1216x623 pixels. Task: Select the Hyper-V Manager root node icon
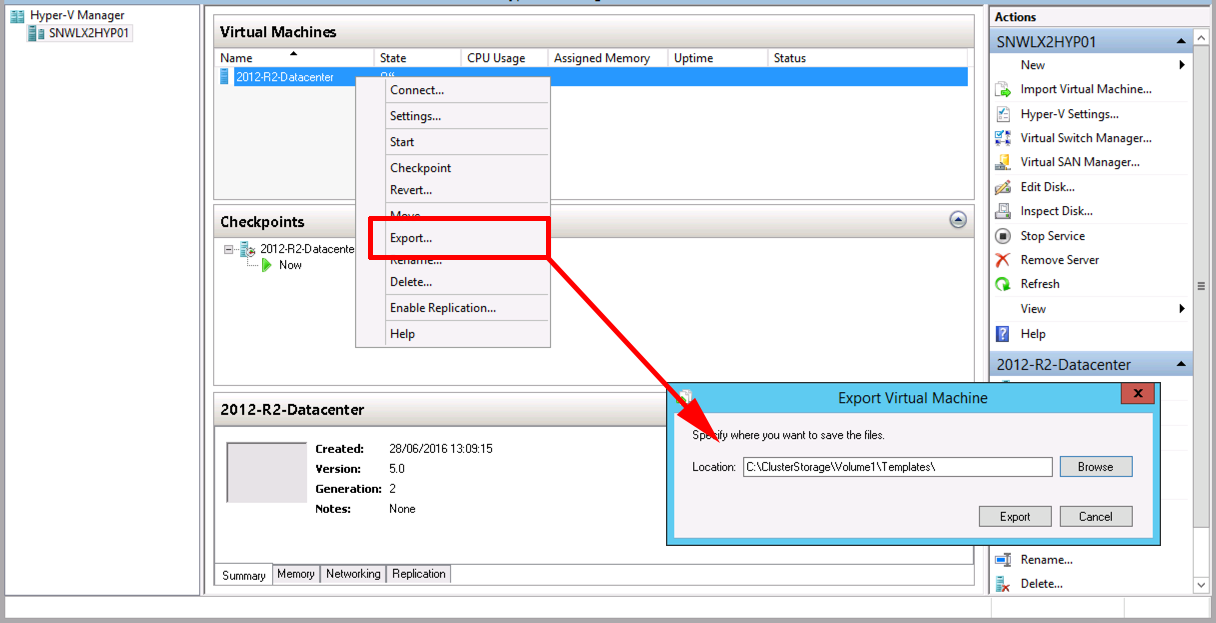[x=17, y=16]
